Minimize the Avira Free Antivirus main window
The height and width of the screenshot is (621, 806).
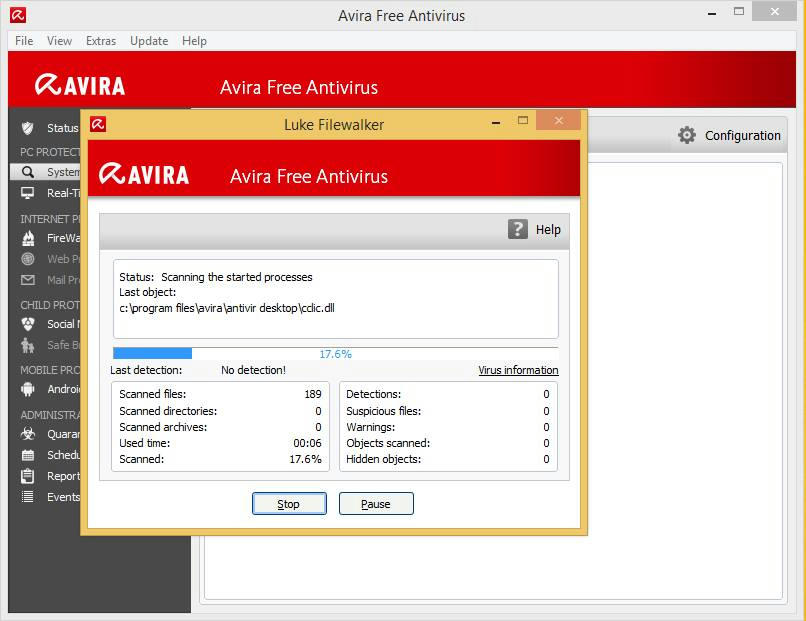(x=712, y=13)
